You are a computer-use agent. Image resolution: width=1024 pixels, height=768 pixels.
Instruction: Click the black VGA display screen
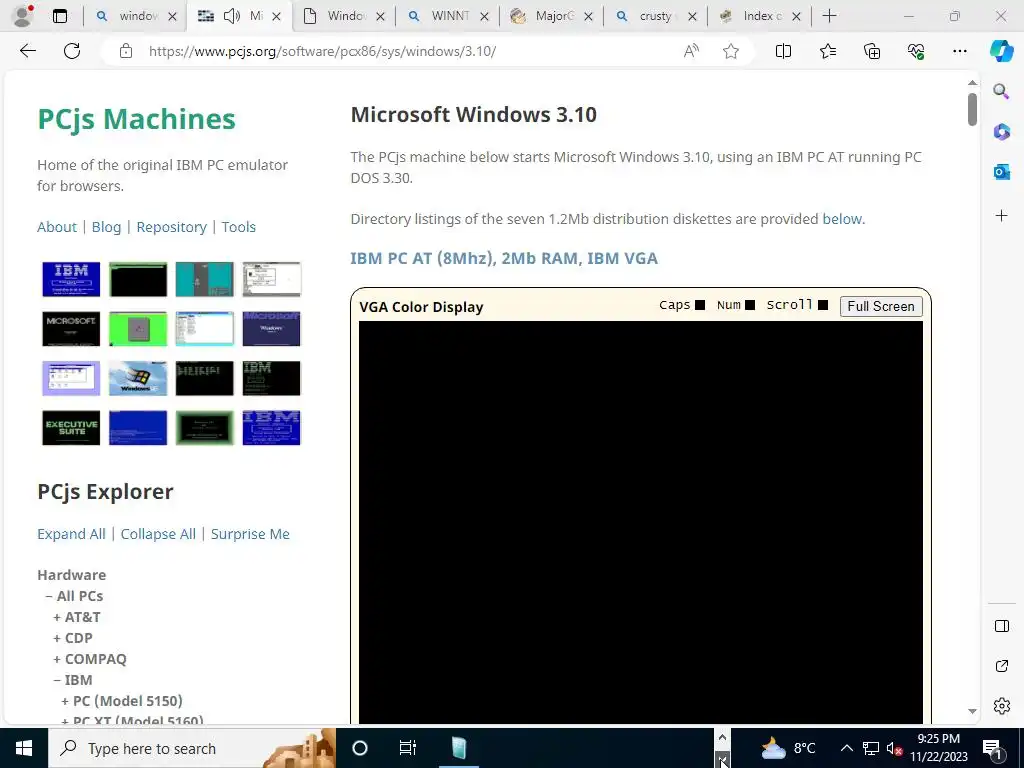(x=641, y=522)
